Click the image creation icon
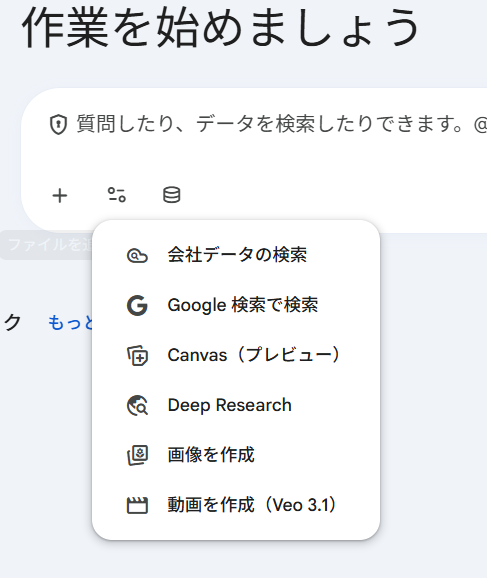487x578 pixels. point(138,455)
